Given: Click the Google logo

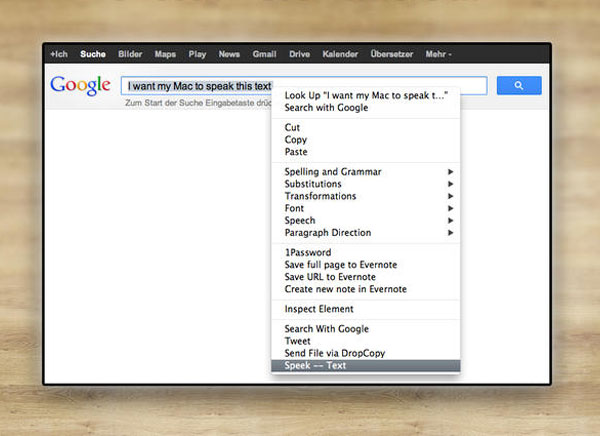Looking at the screenshot, I should 80,85.
